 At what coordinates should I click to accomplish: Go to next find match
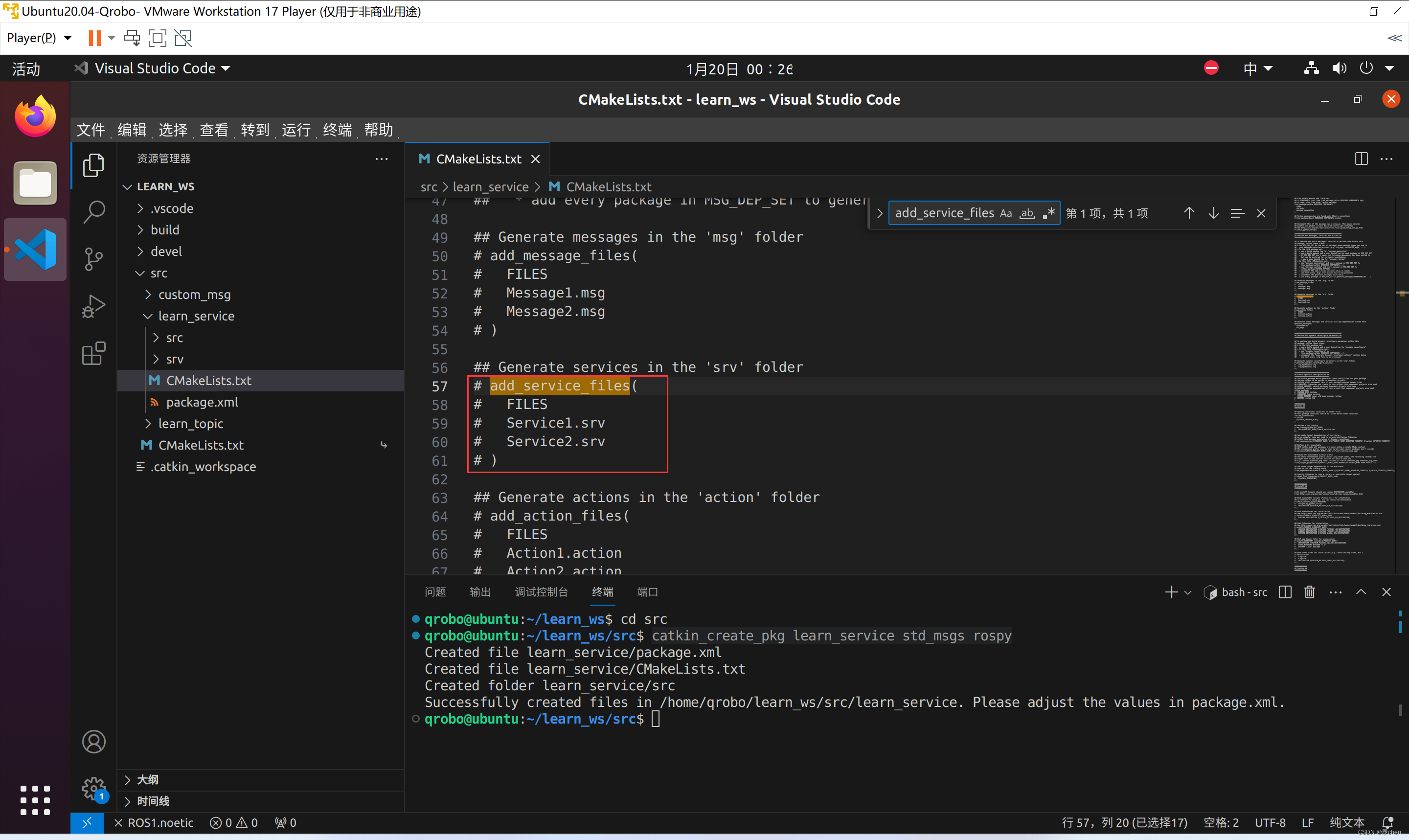[1213, 213]
